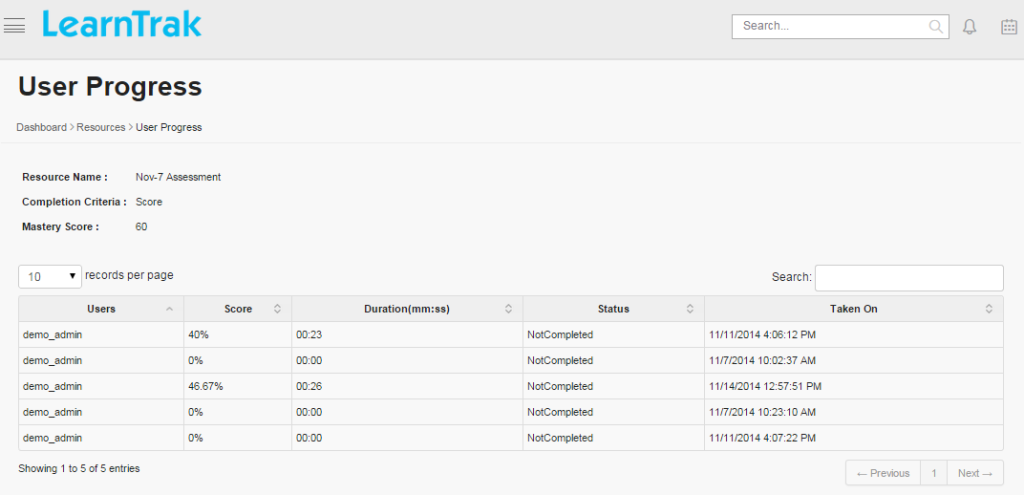Screen dimensions: 1024x495
Task: Click Showing 1 to 5 of 5 entries
Action: pyautogui.click(x=79, y=468)
